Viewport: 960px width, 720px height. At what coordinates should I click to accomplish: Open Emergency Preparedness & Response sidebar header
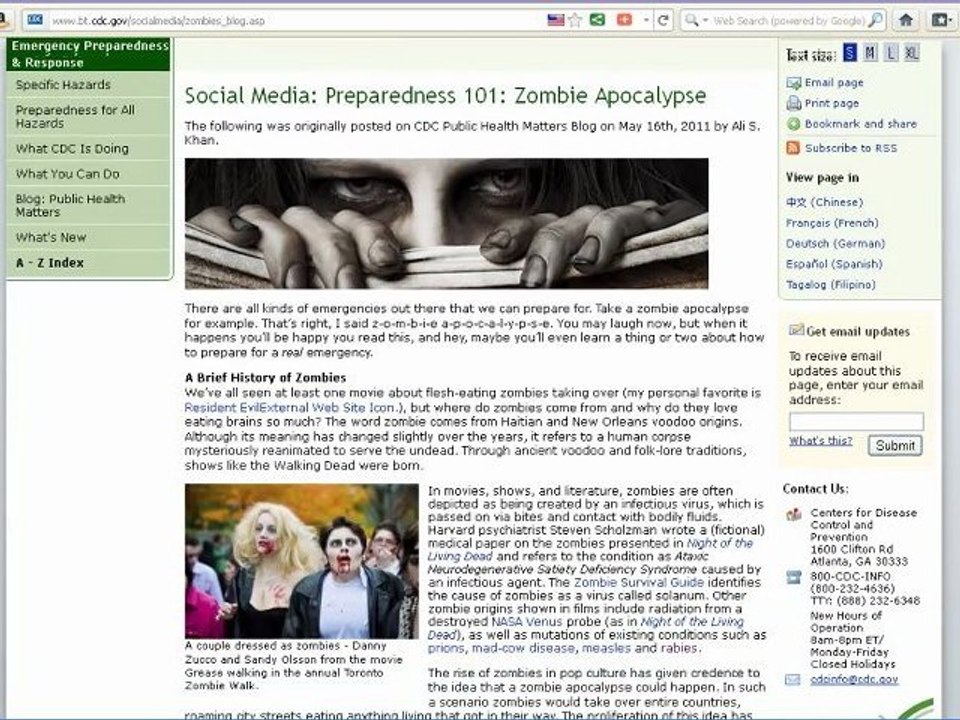point(89,54)
